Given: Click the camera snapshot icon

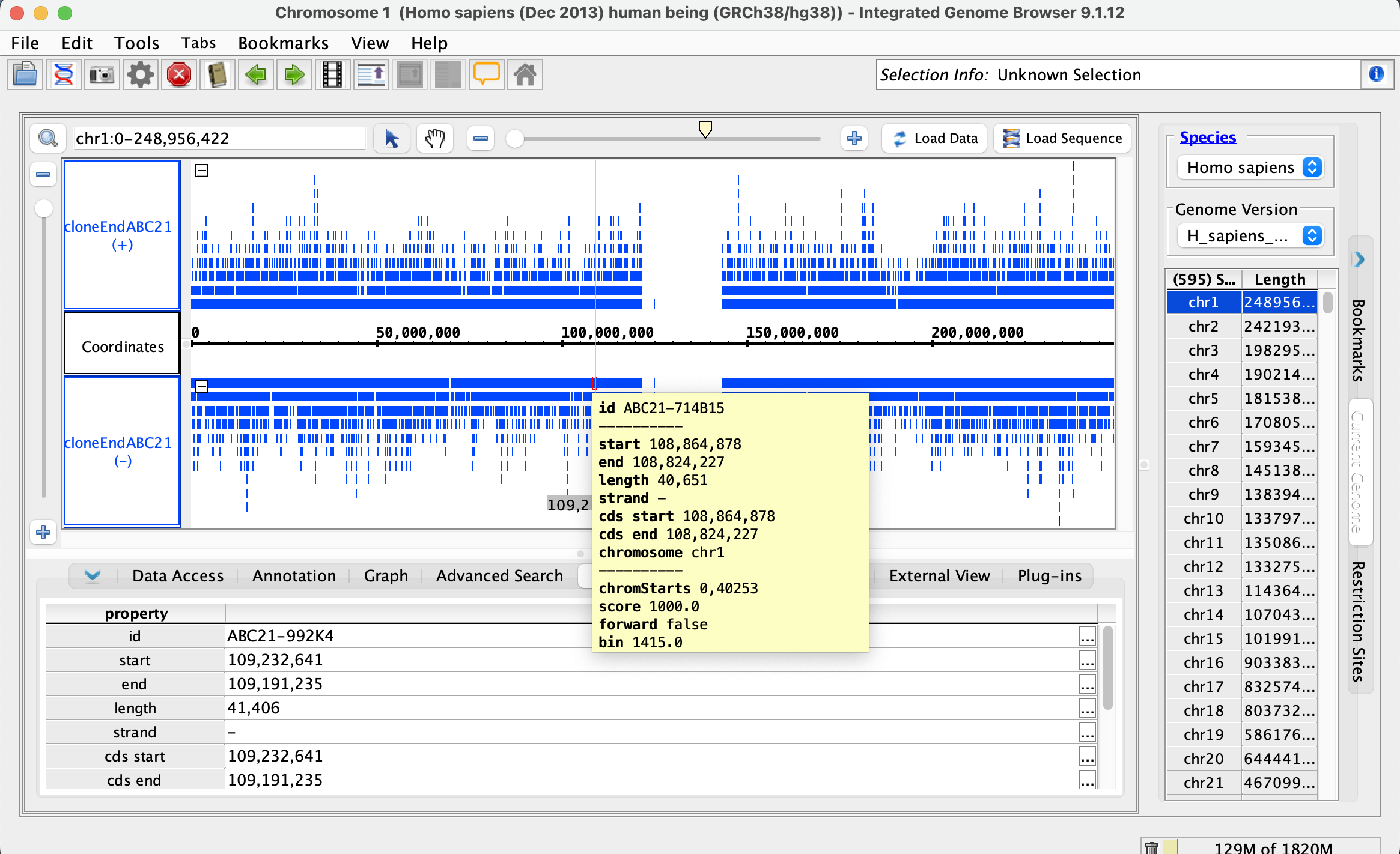Looking at the screenshot, I should coord(102,75).
